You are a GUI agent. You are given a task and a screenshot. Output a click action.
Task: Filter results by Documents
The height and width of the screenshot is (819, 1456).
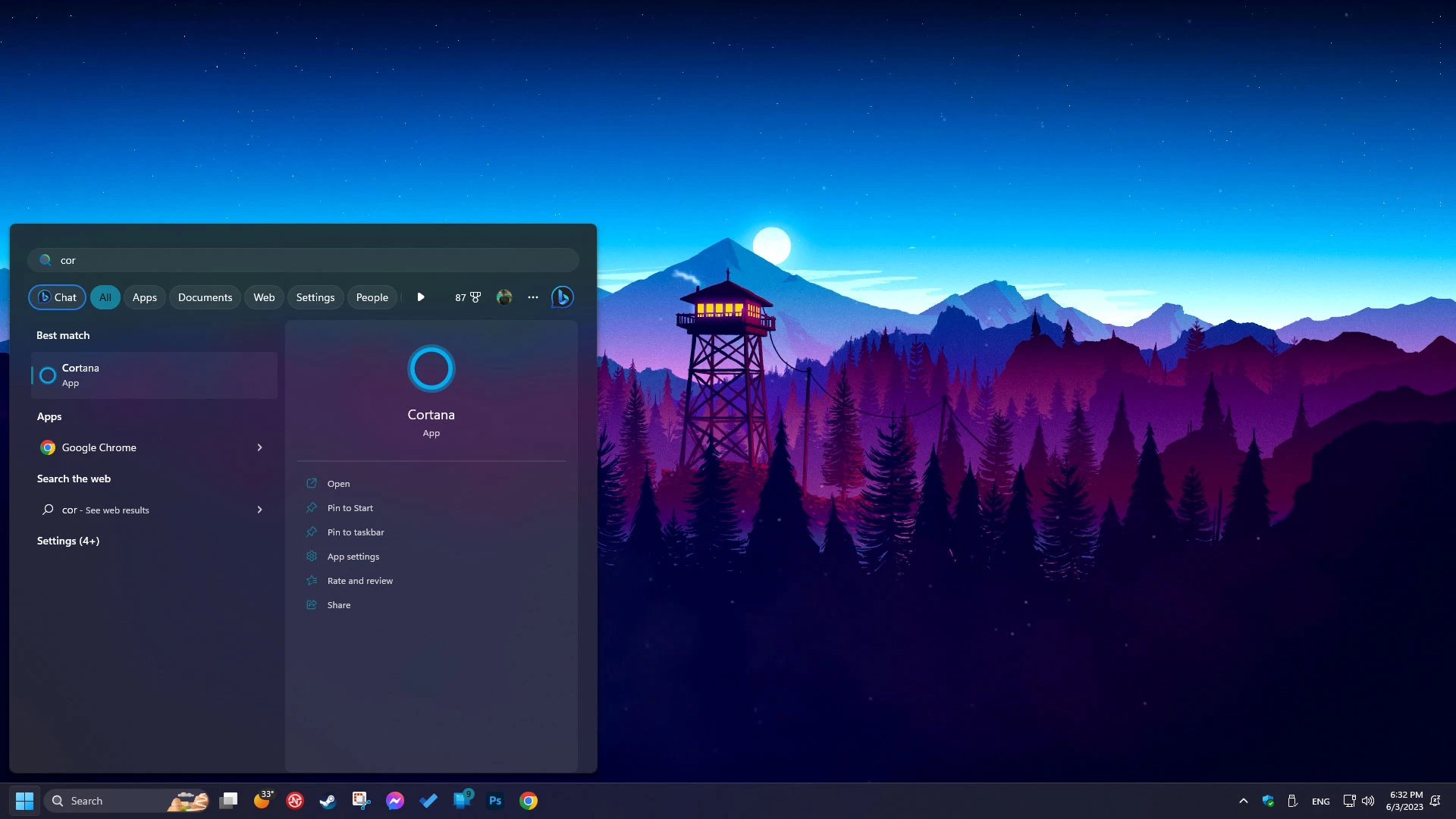[205, 297]
